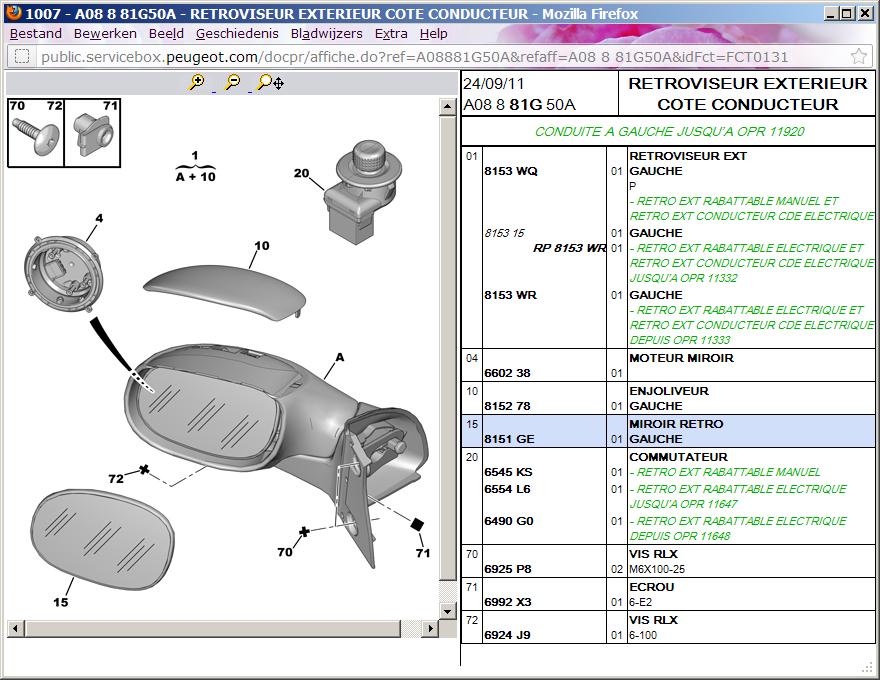
Task: Click the date 24/09/11
Action: [493, 84]
